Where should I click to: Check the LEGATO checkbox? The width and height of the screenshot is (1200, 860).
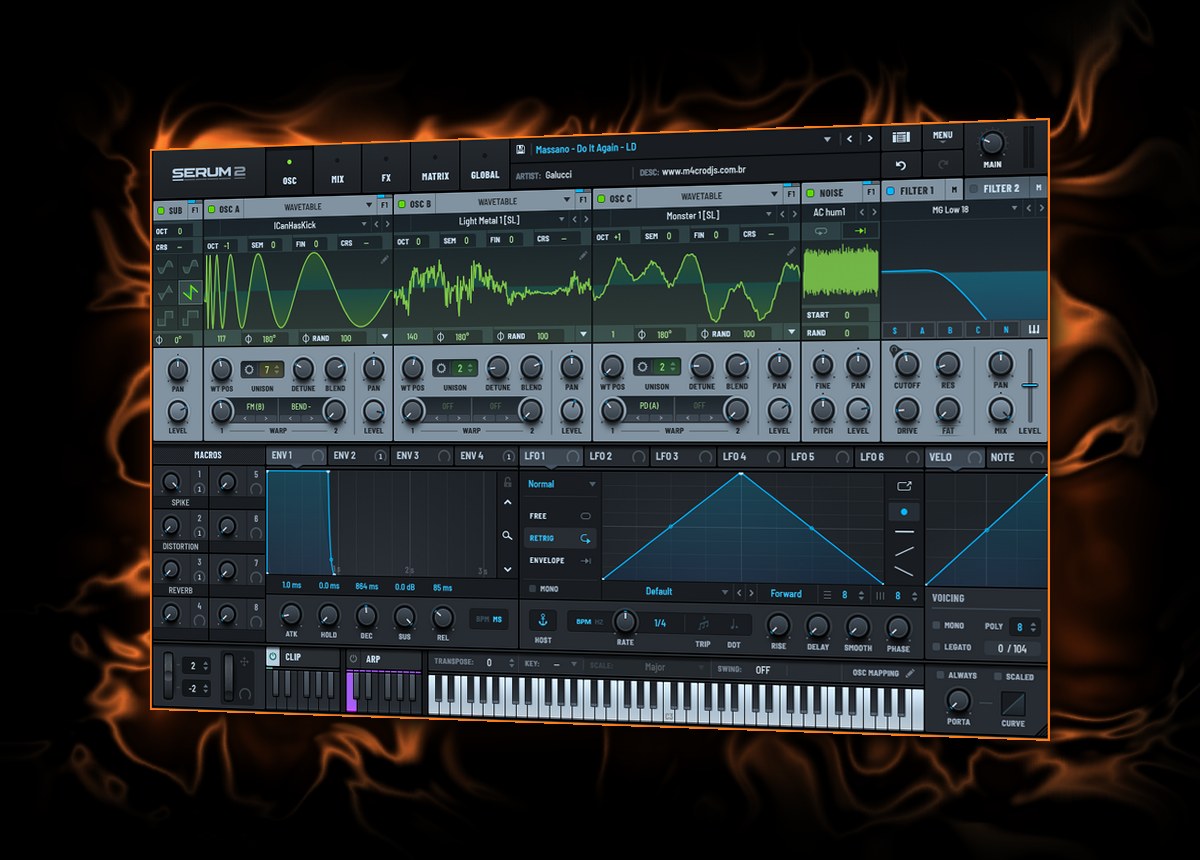tap(936, 647)
